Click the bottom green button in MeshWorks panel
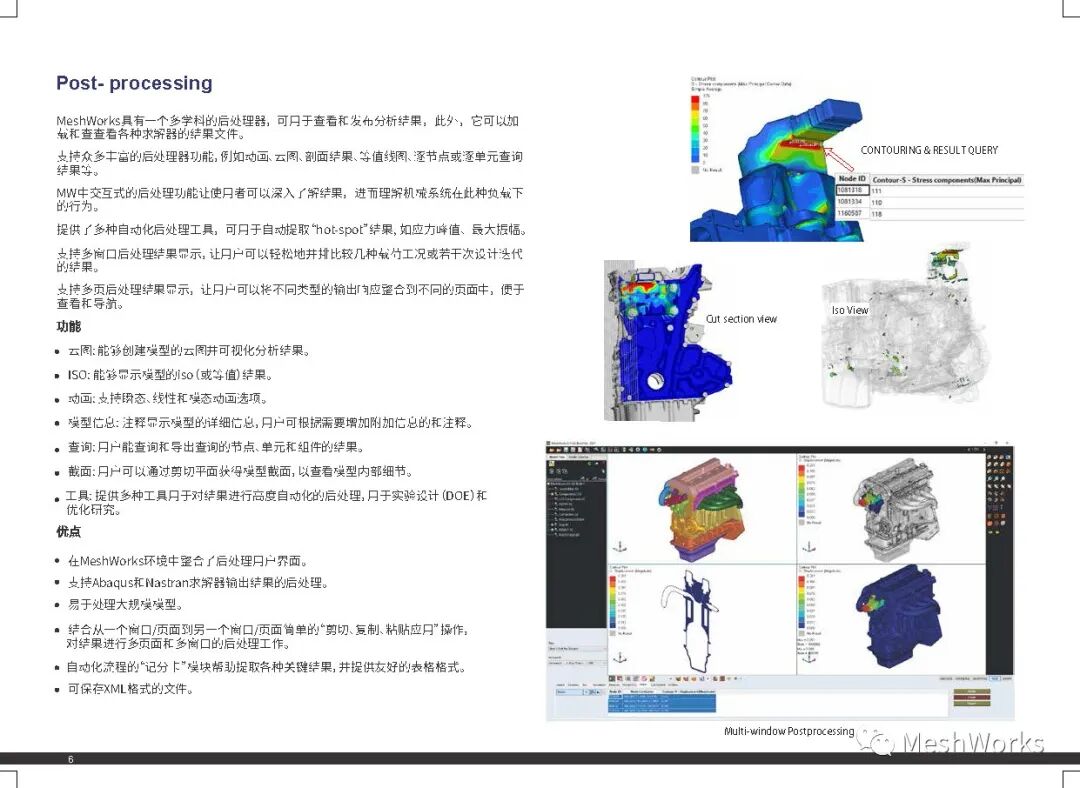 coord(972,703)
